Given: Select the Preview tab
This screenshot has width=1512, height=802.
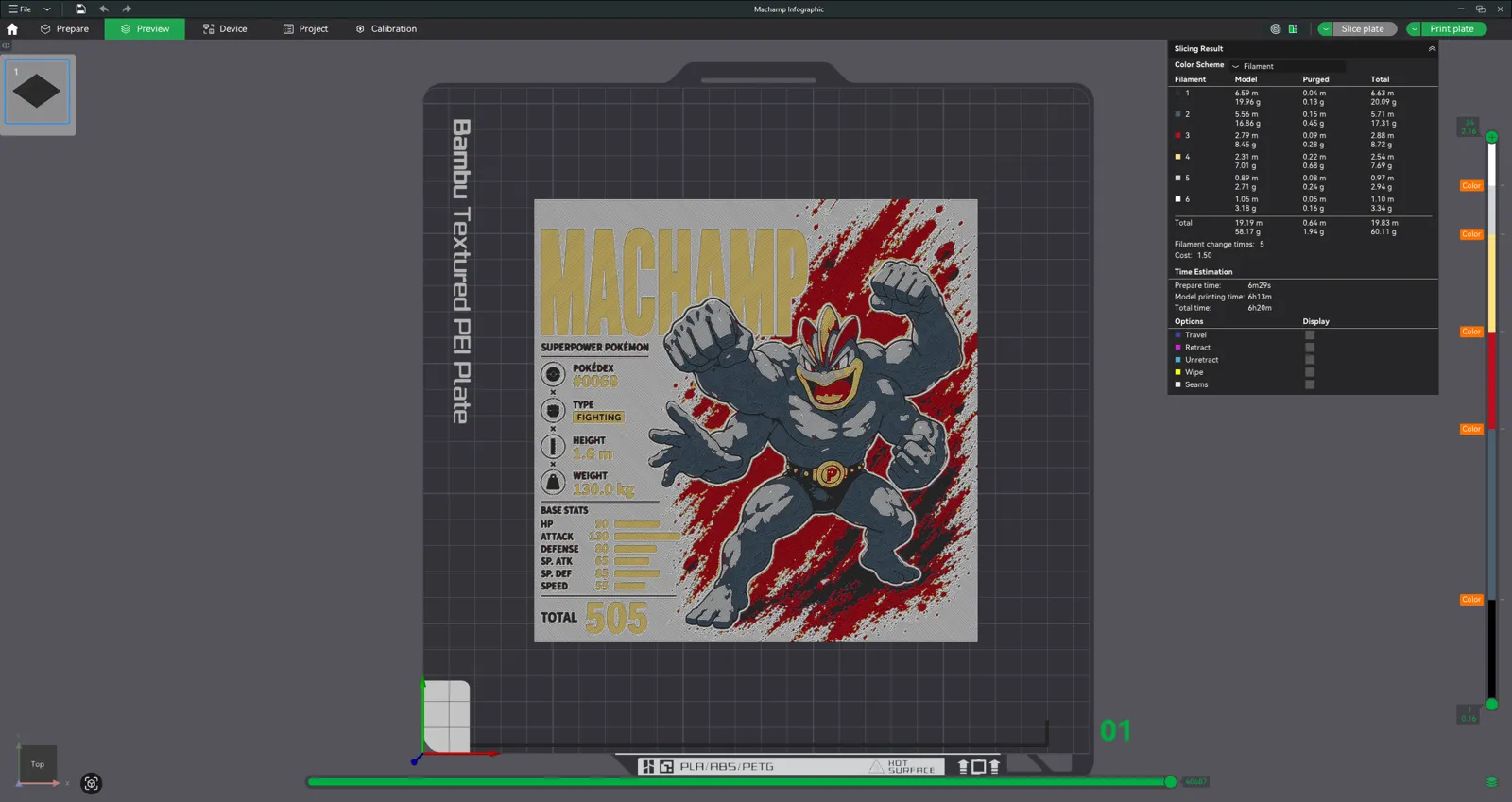Looking at the screenshot, I should (145, 29).
